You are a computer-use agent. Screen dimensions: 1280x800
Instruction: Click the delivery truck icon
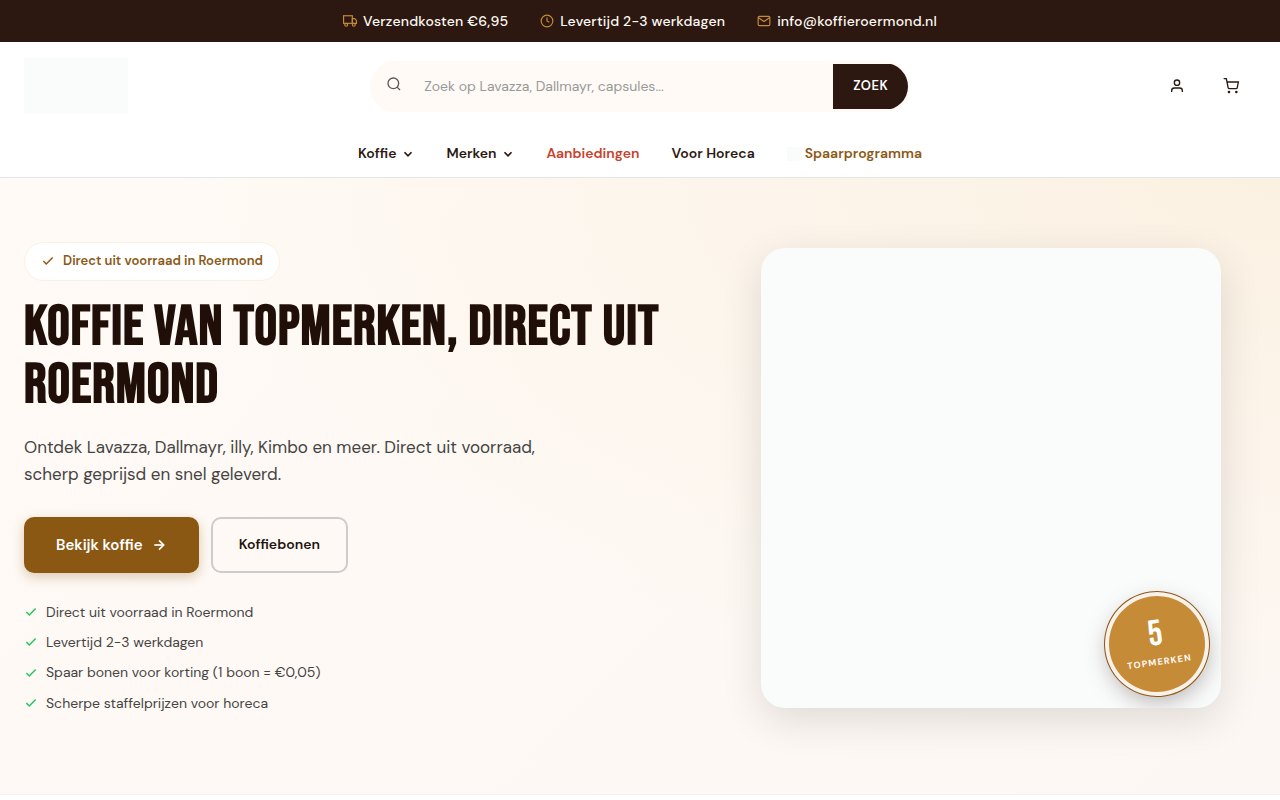(x=350, y=21)
